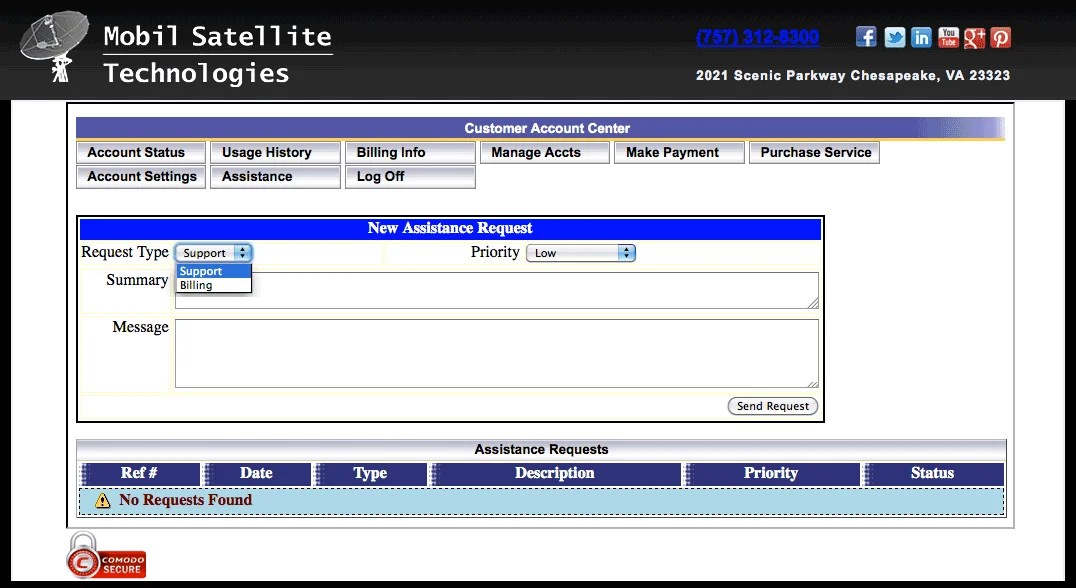Click the No Requests Found message
This screenshot has height=588, width=1076.
click(185, 500)
